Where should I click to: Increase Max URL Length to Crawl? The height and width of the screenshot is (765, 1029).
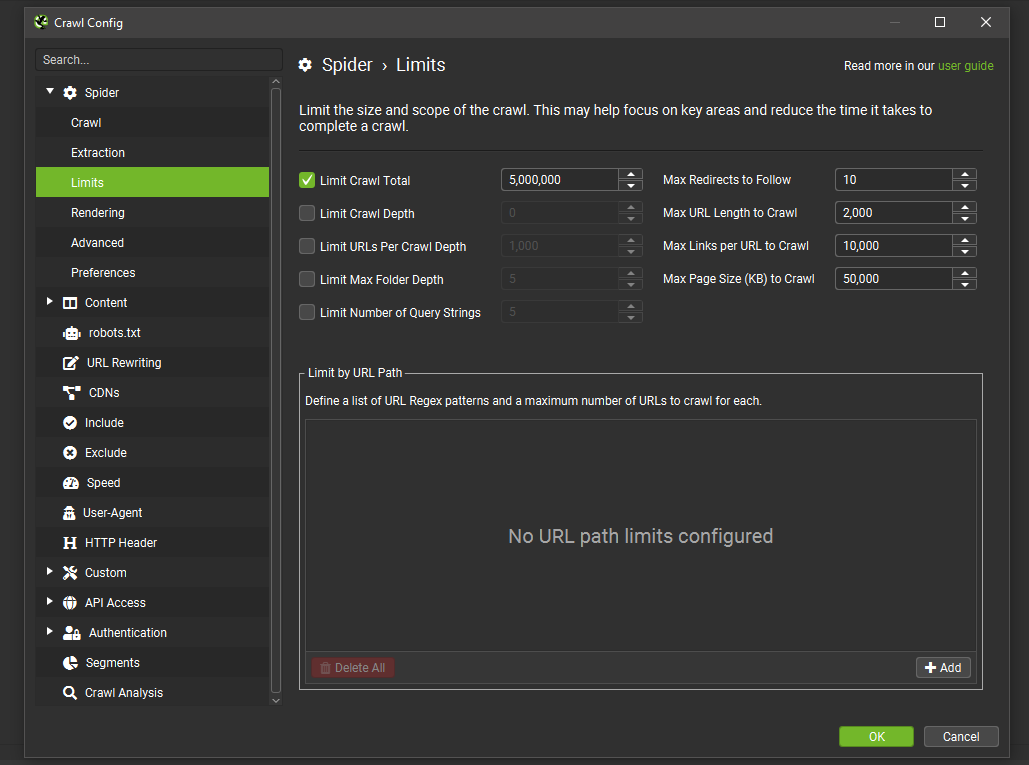point(965,207)
